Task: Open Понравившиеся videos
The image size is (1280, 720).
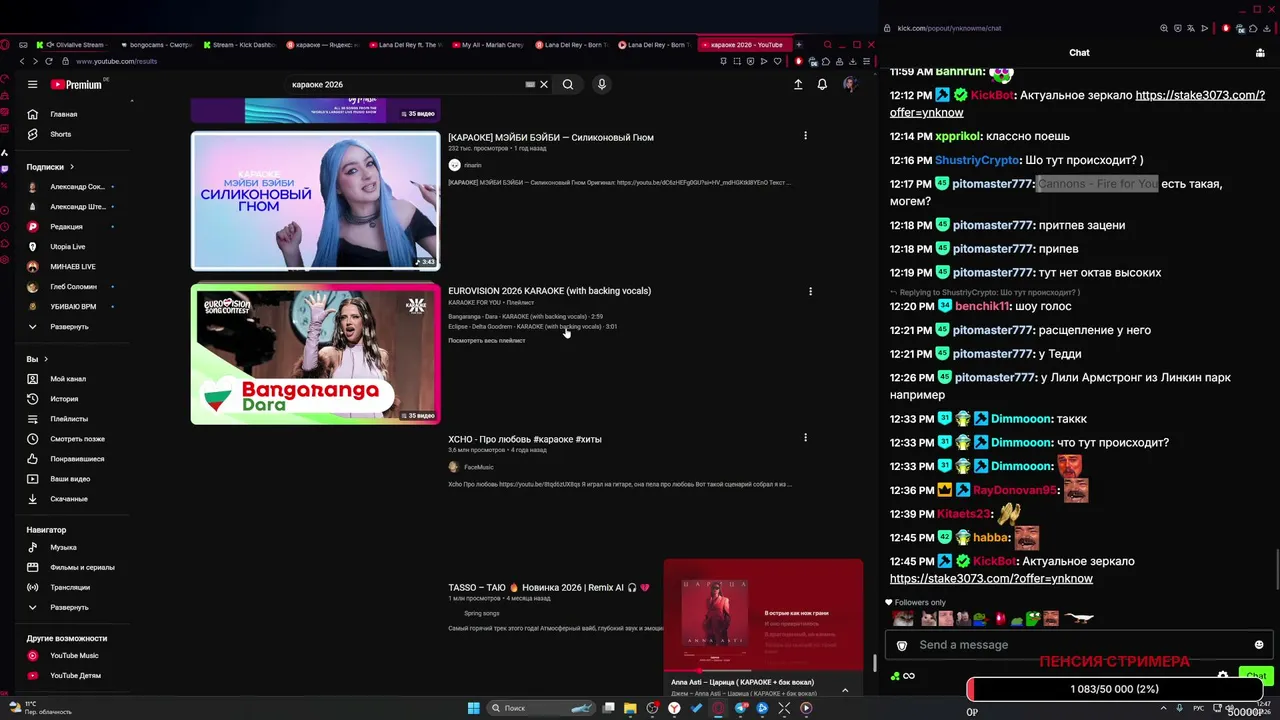Action: 76,459
